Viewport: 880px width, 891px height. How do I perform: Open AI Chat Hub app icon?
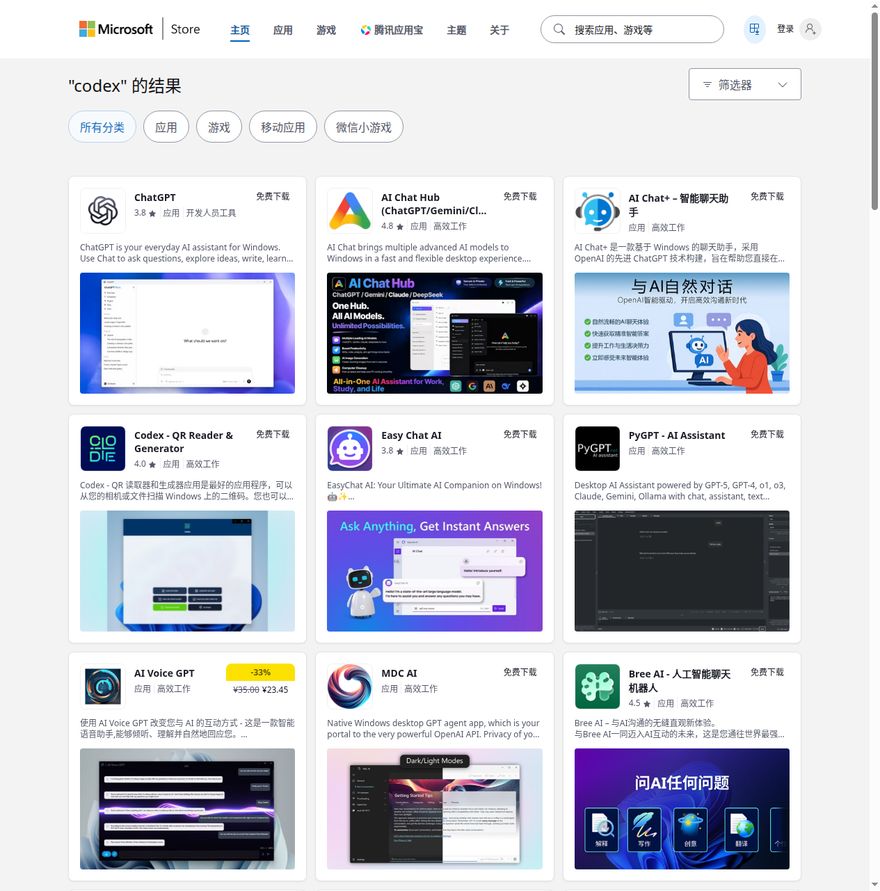pos(350,211)
